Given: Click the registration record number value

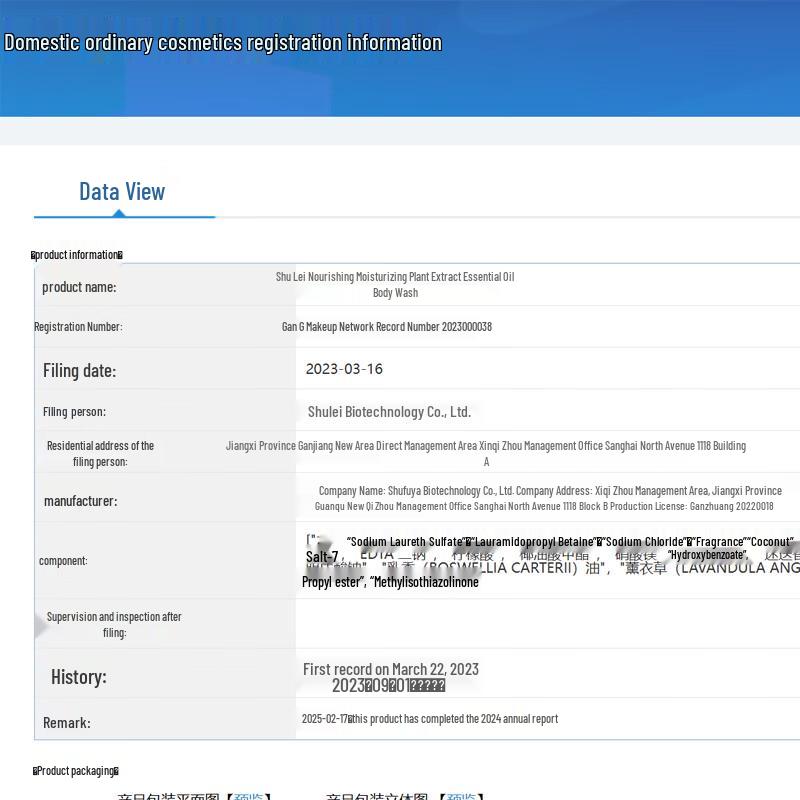Looking at the screenshot, I should point(386,327).
